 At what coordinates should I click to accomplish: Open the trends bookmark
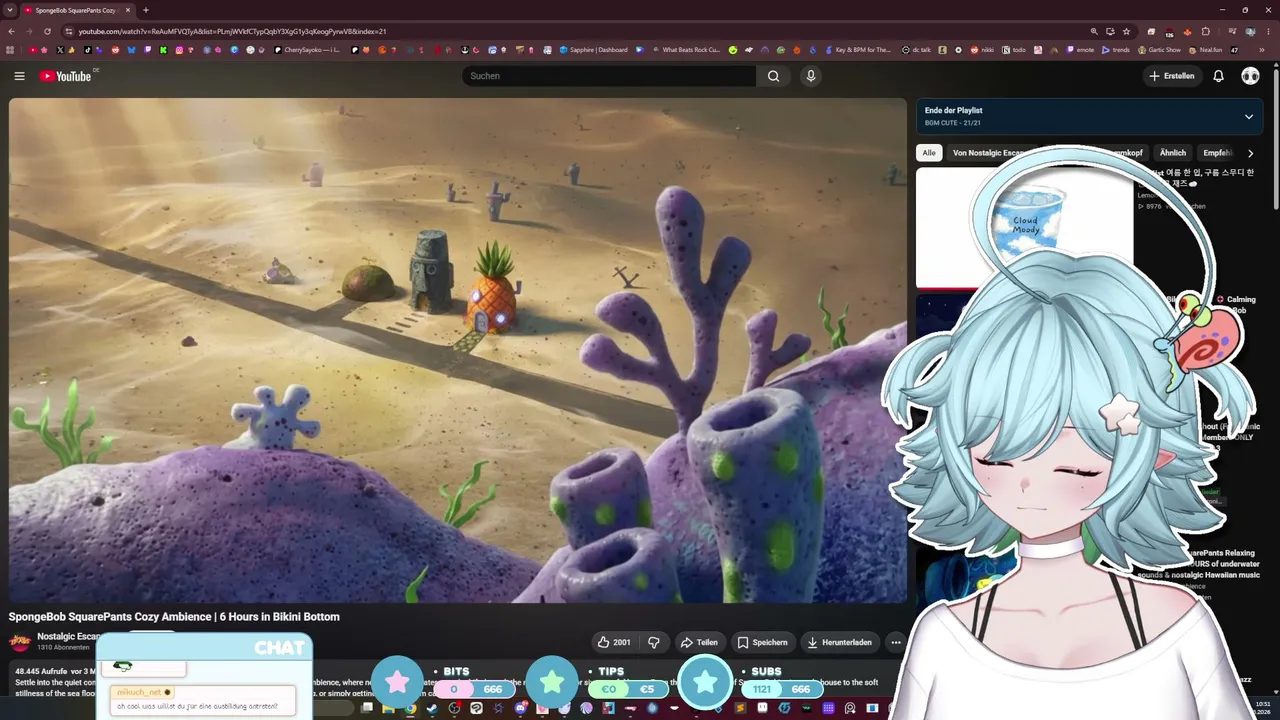click(x=1116, y=50)
